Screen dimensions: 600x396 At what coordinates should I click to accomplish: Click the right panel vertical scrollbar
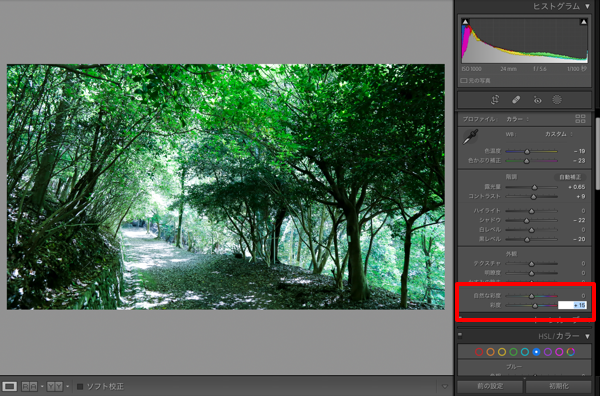pyautogui.click(x=598, y=153)
